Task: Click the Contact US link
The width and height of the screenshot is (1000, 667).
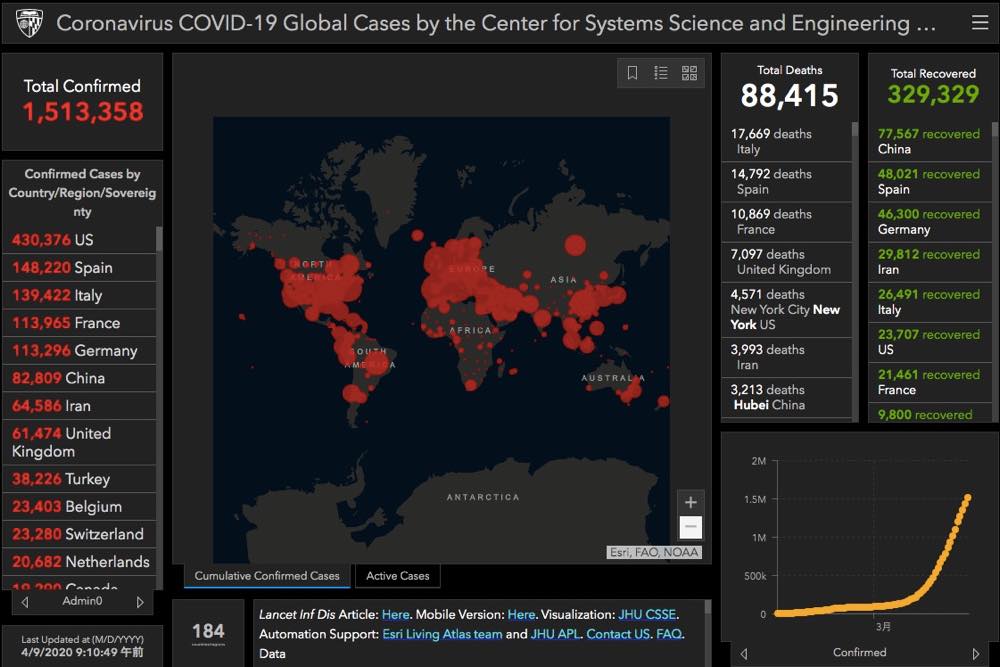Action: pyautogui.click(x=617, y=634)
